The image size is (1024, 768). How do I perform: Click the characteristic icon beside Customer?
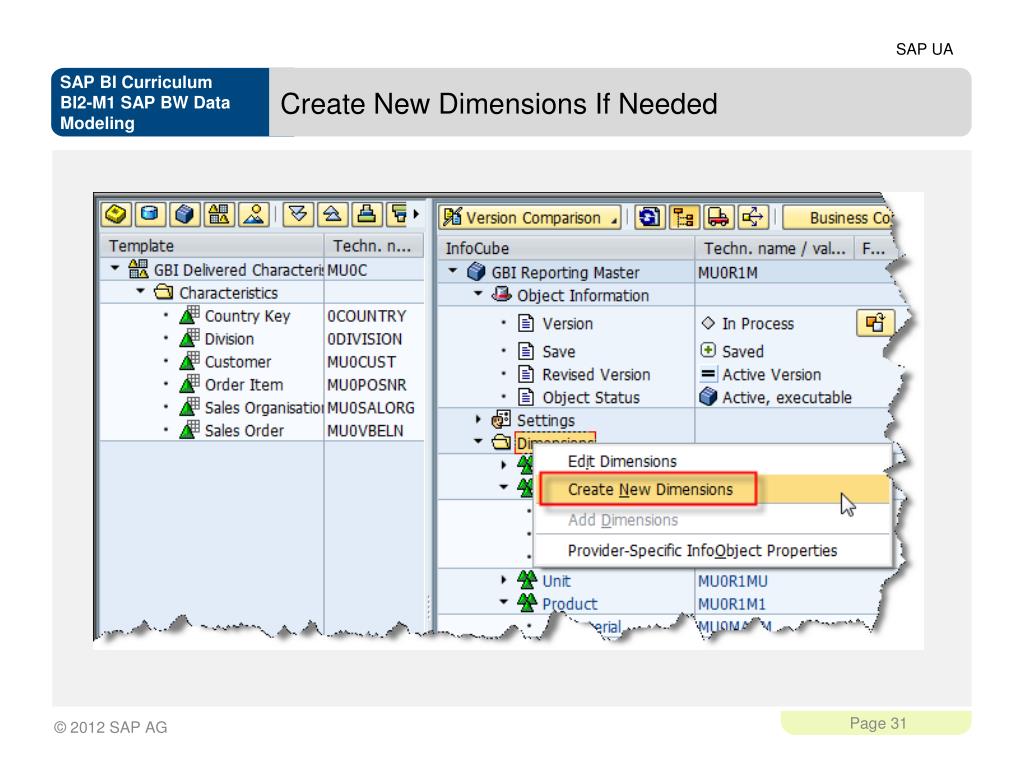pyautogui.click(x=189, y=360)
